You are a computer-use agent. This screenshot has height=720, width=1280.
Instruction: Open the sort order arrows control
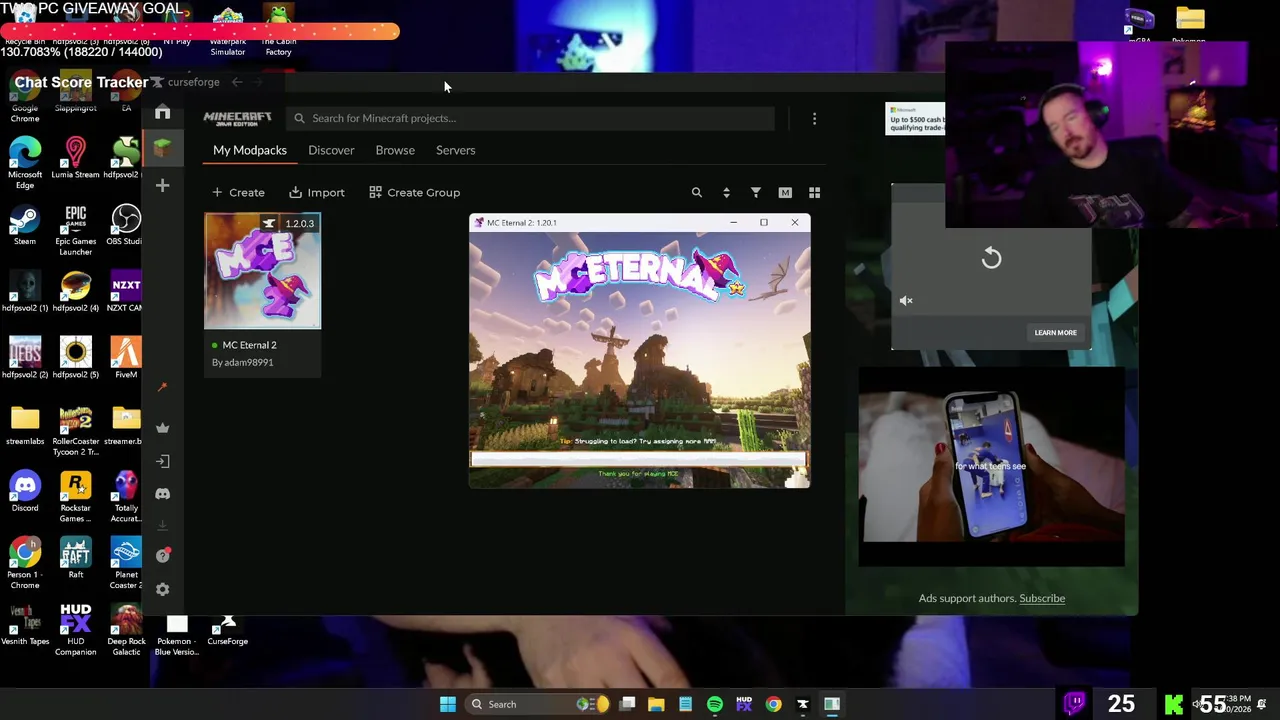coord(726,192)
